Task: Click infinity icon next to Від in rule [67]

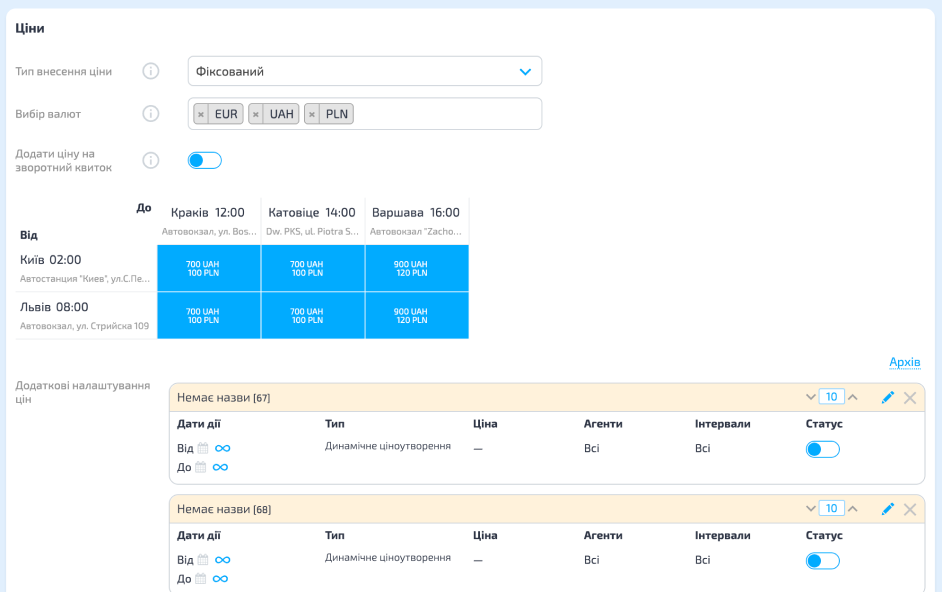Action: (x=223, y=448)
